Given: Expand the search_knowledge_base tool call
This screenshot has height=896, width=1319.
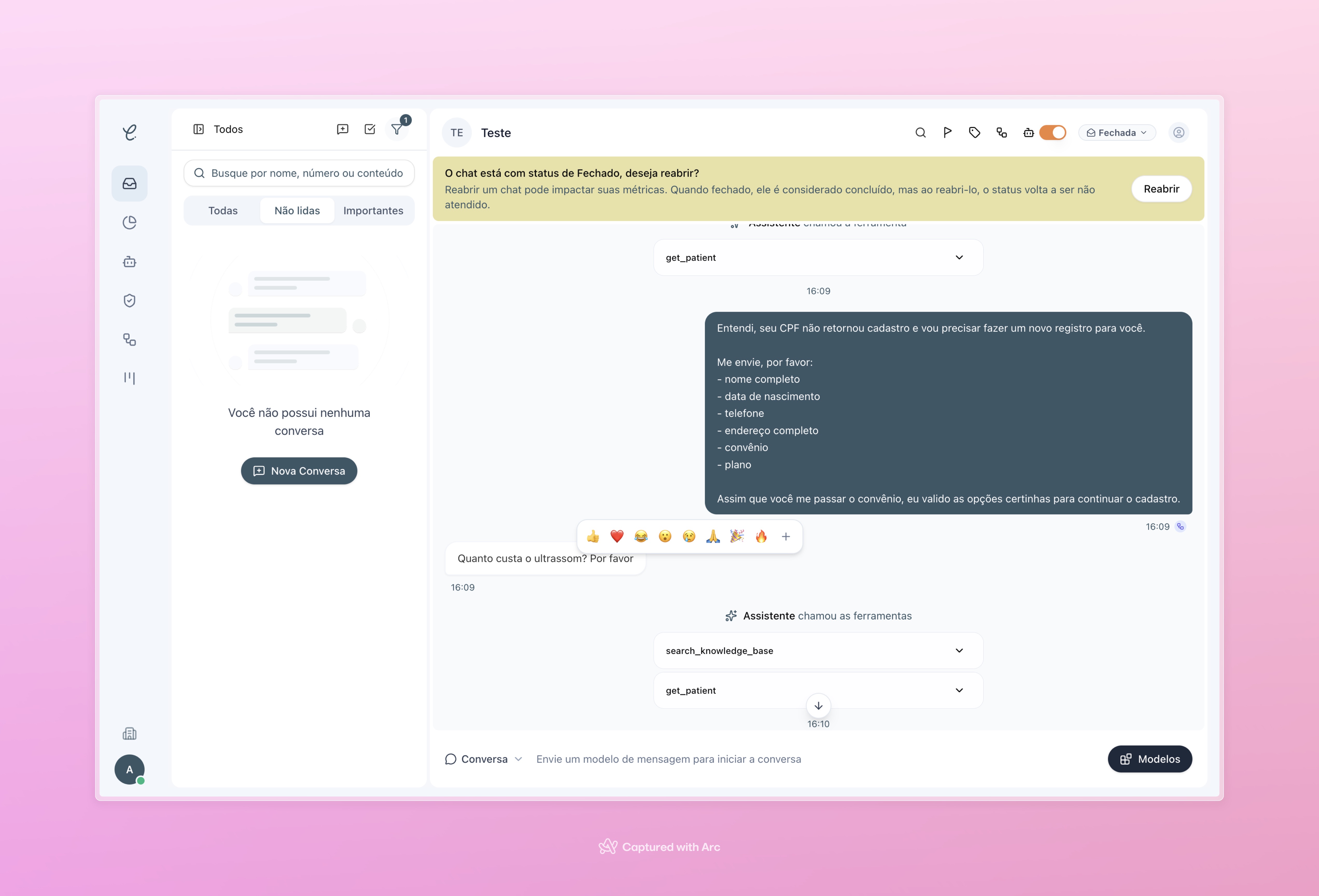Looking at the screenshot, I should (x=818, y=651).
